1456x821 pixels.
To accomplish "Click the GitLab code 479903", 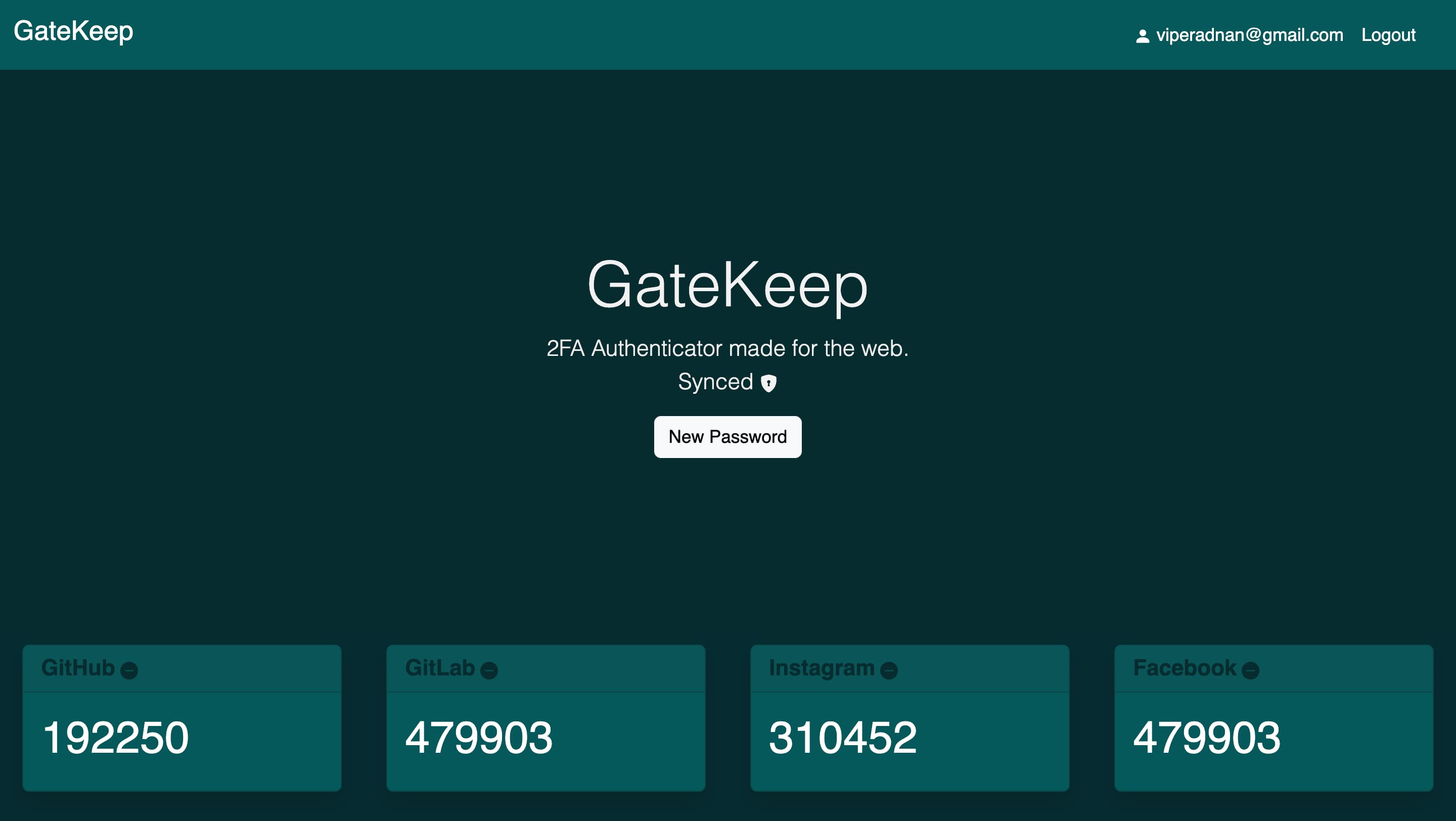I will click(x=479, y=738).
